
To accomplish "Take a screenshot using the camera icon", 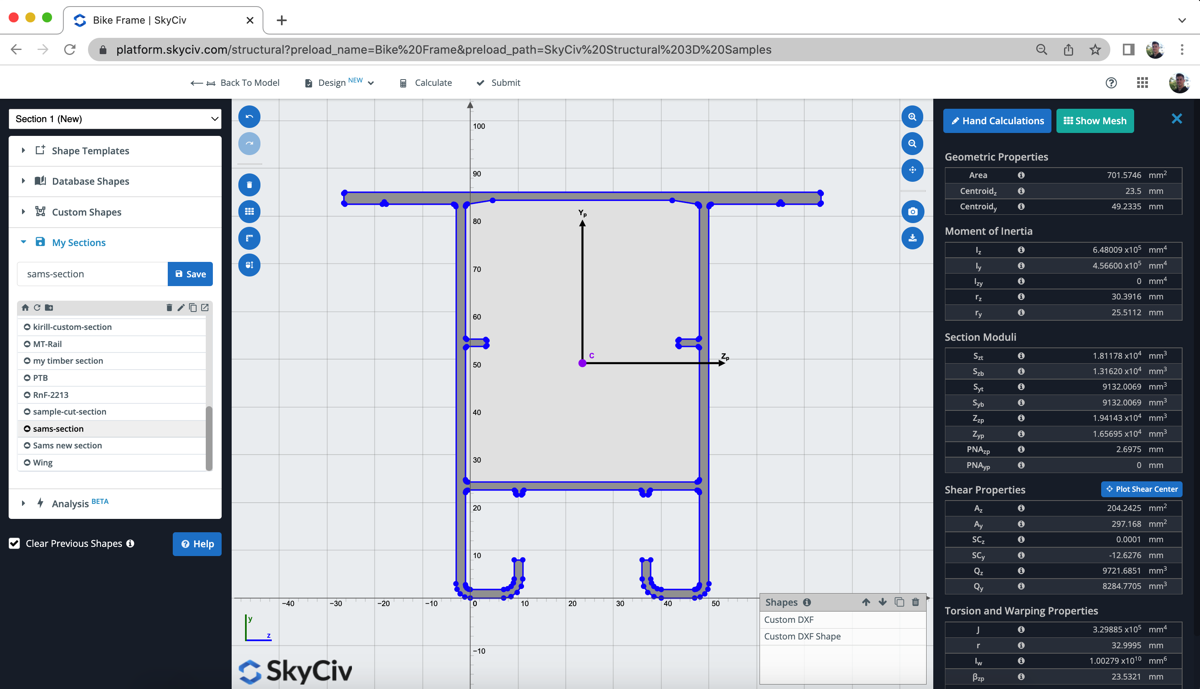I will [912, 211].
